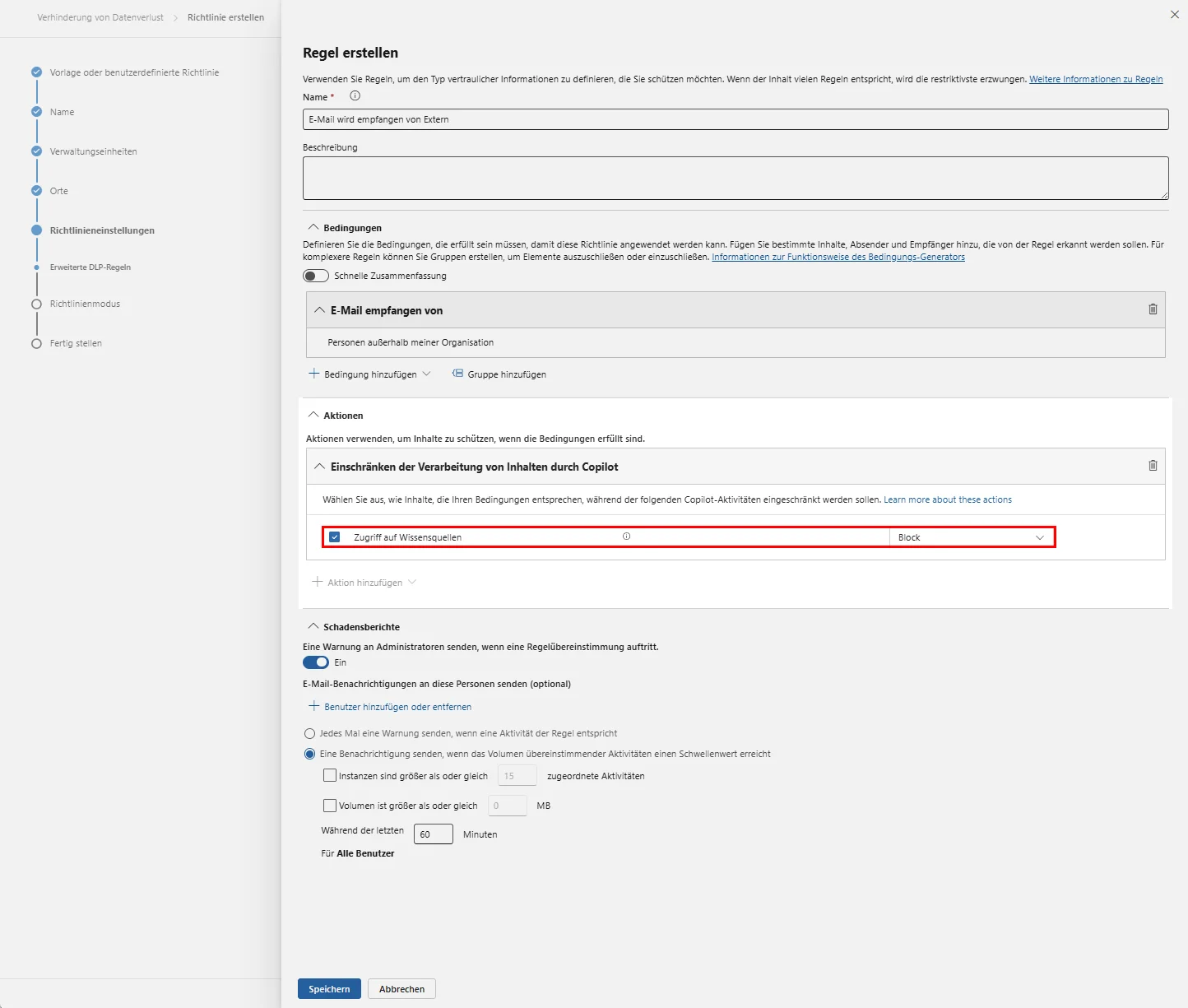1188x1008 pixels.
Task: Select Erweiterte DLP-Regeln substep
Action: pos(90,267)
